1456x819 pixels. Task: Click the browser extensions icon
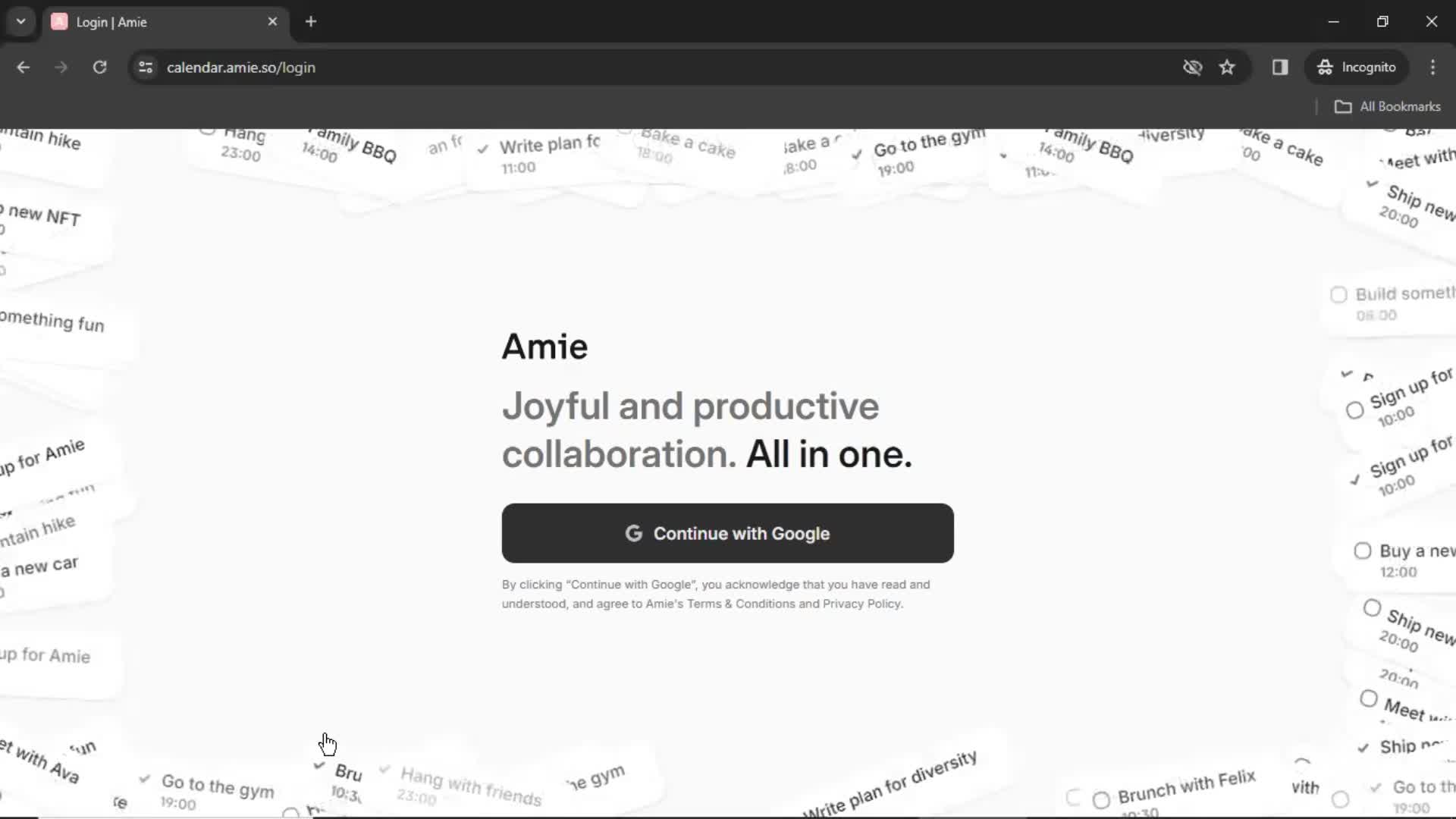point(1280,67)
